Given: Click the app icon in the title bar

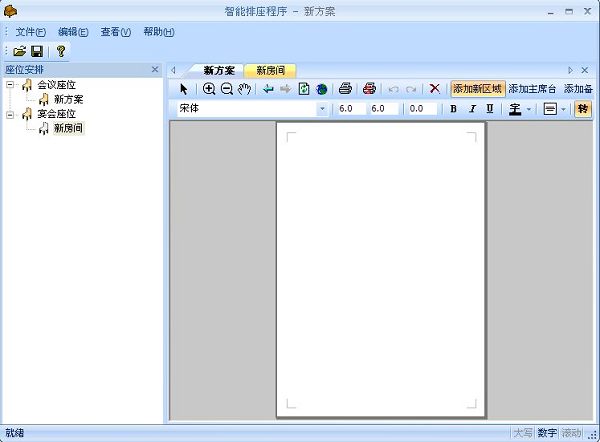Looking at the screenshot, I should 10,11.
